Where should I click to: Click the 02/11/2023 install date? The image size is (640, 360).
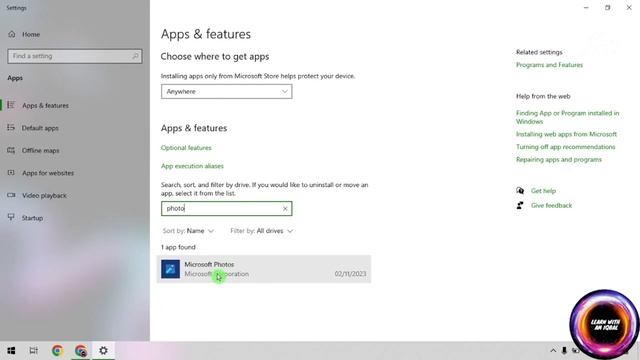[x=350, y=274]
